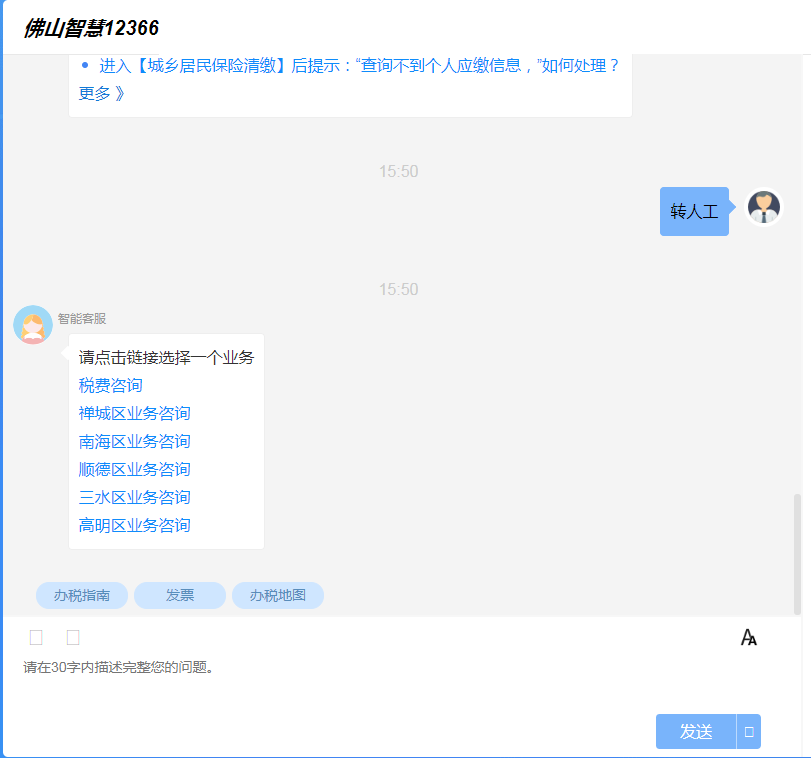Click the font size adjust icon

[748, 637]
